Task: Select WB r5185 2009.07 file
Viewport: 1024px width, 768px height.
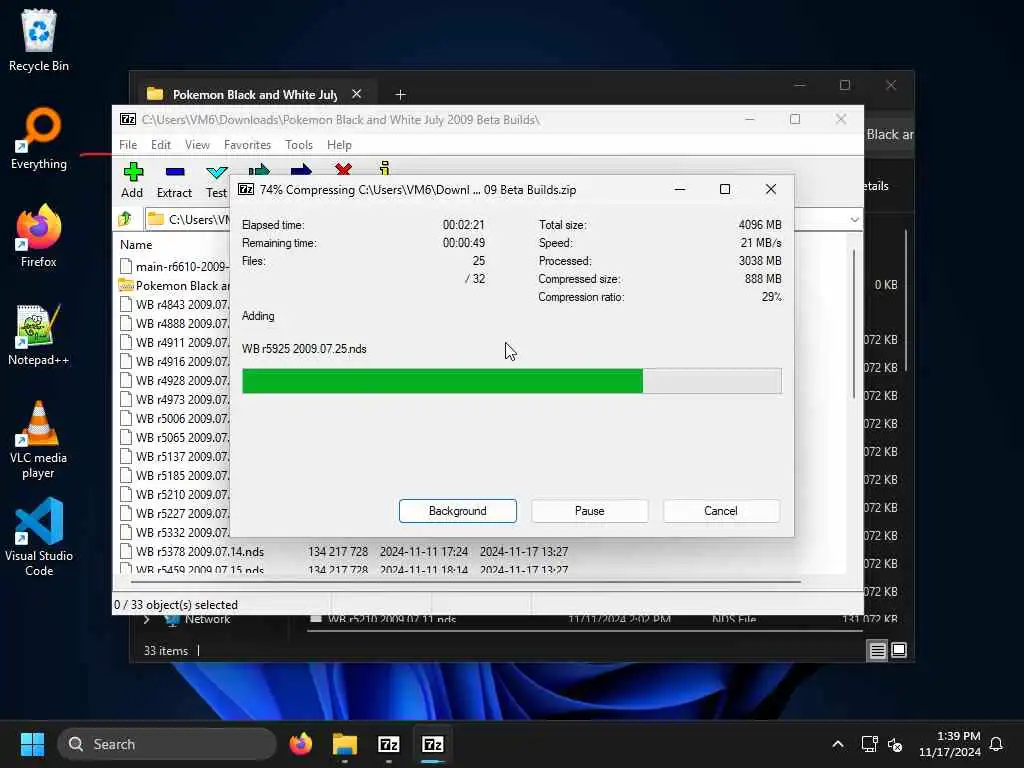Action: tap(174, 475)
